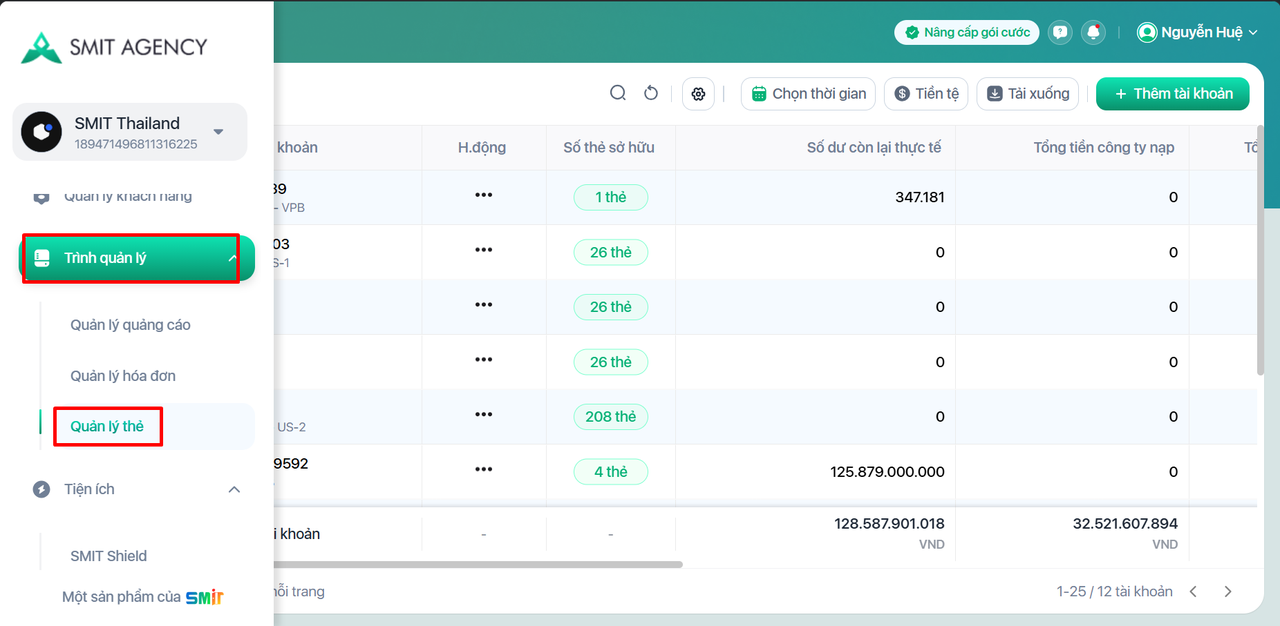Viewport: 1280px width, 626px height.
Task: Open the table settings gear icon
Action: [x=698, y=94]
